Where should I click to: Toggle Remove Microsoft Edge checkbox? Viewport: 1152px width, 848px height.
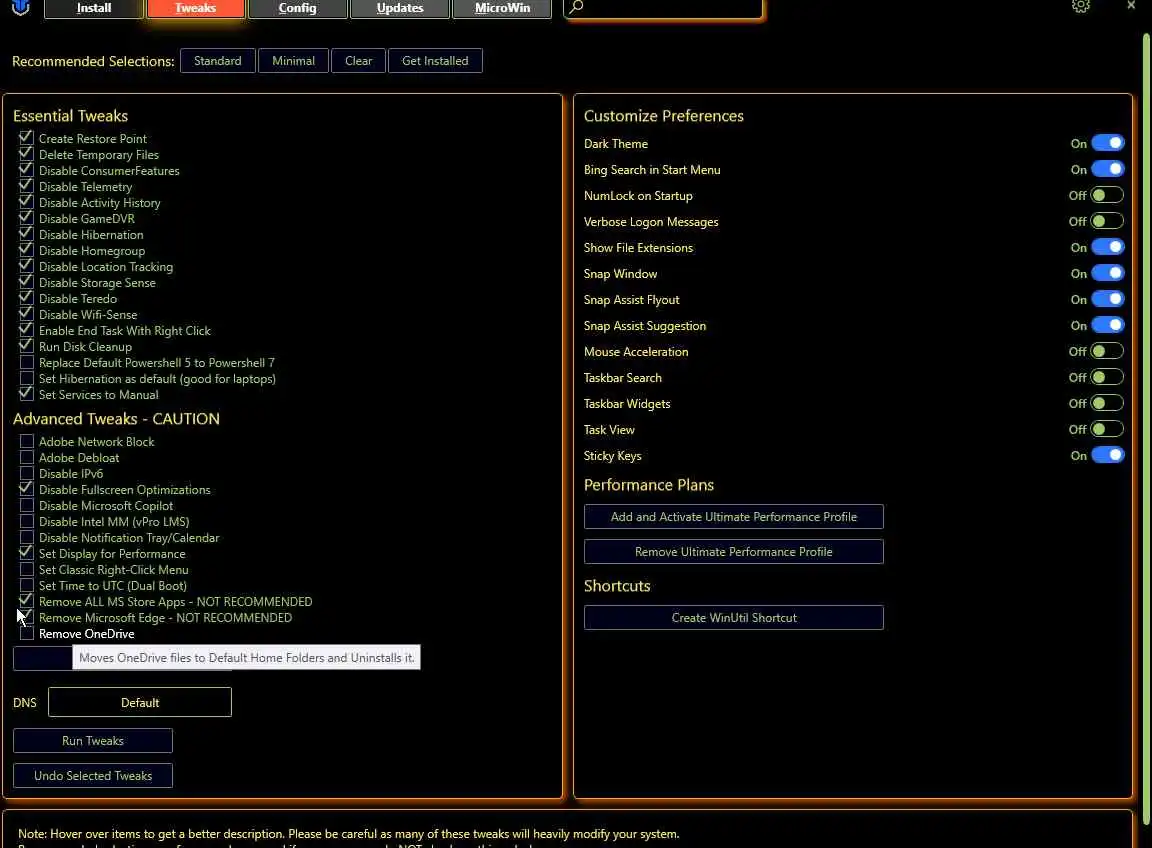[x=26, y=618]
